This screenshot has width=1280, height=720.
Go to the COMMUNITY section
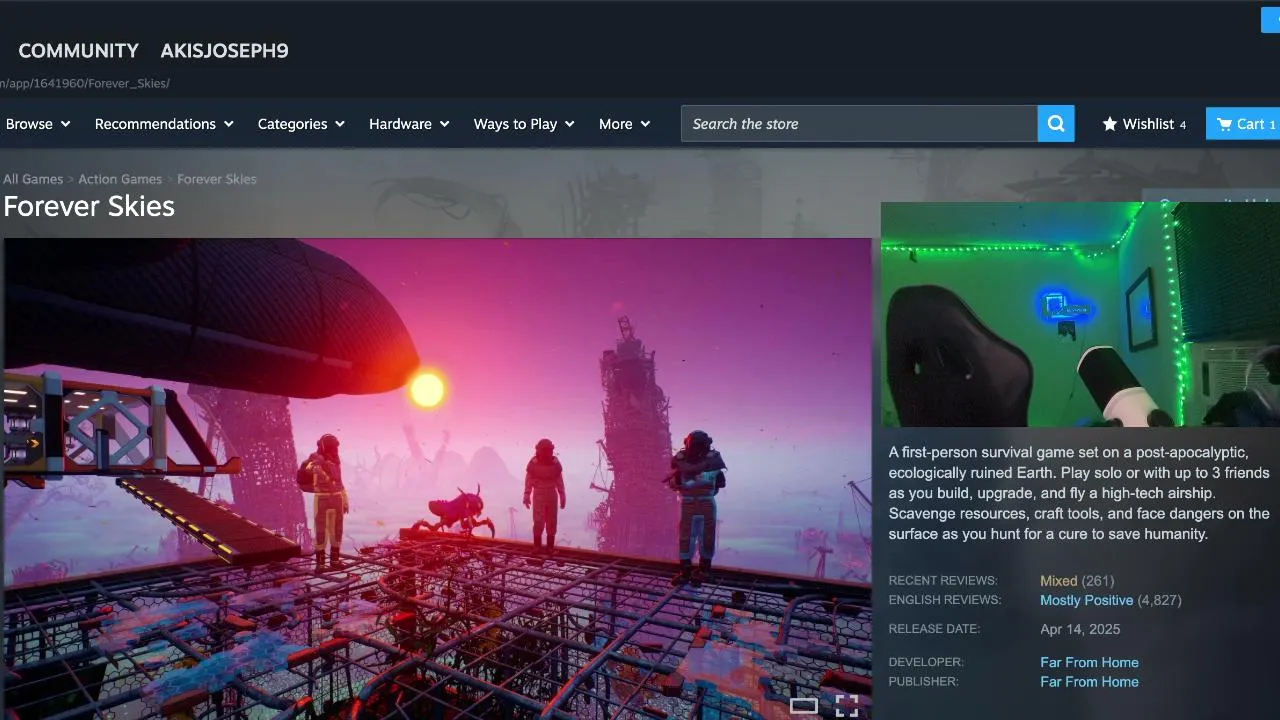point(79,51)
